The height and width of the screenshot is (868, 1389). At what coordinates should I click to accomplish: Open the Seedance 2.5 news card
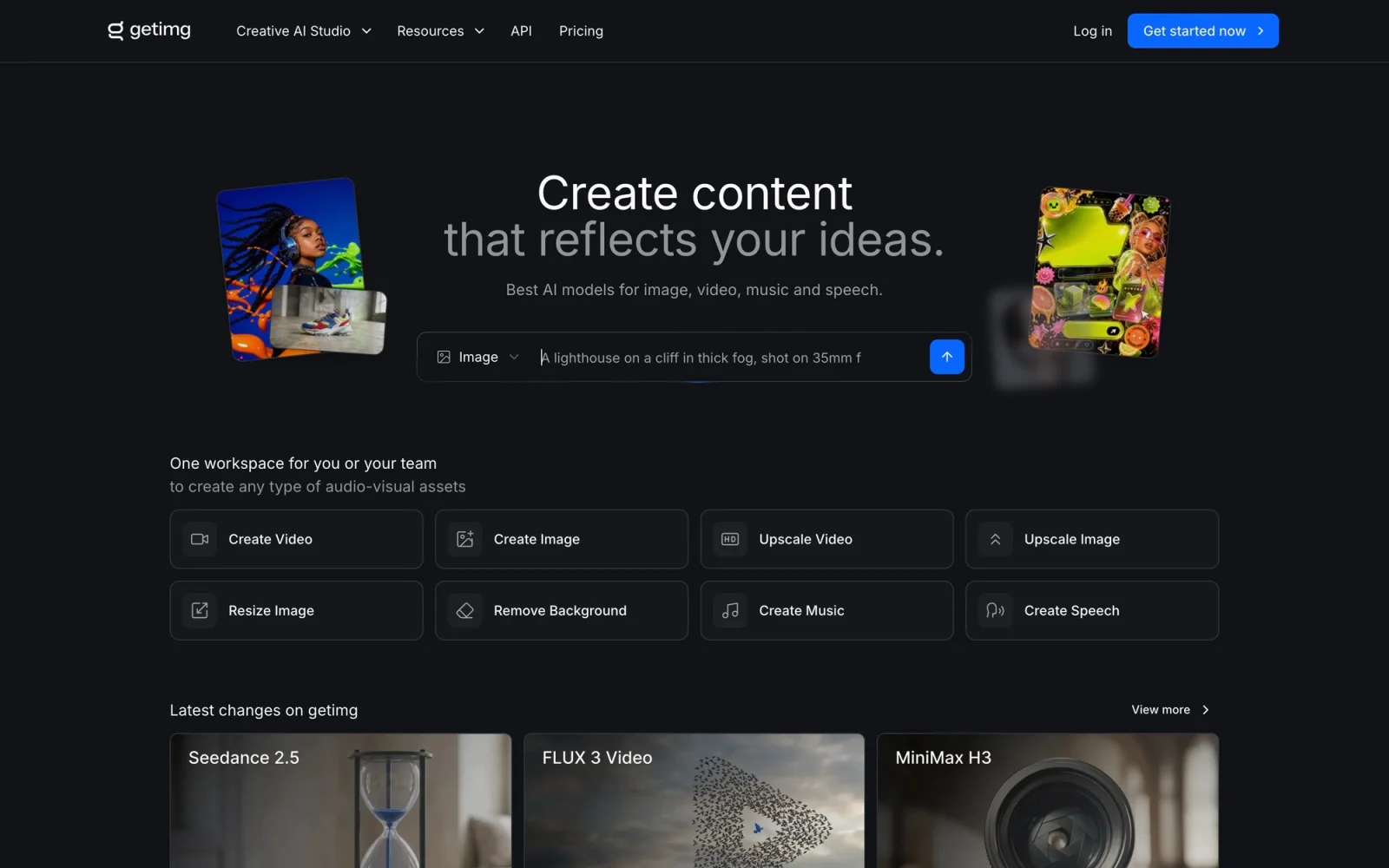(340, 800)
